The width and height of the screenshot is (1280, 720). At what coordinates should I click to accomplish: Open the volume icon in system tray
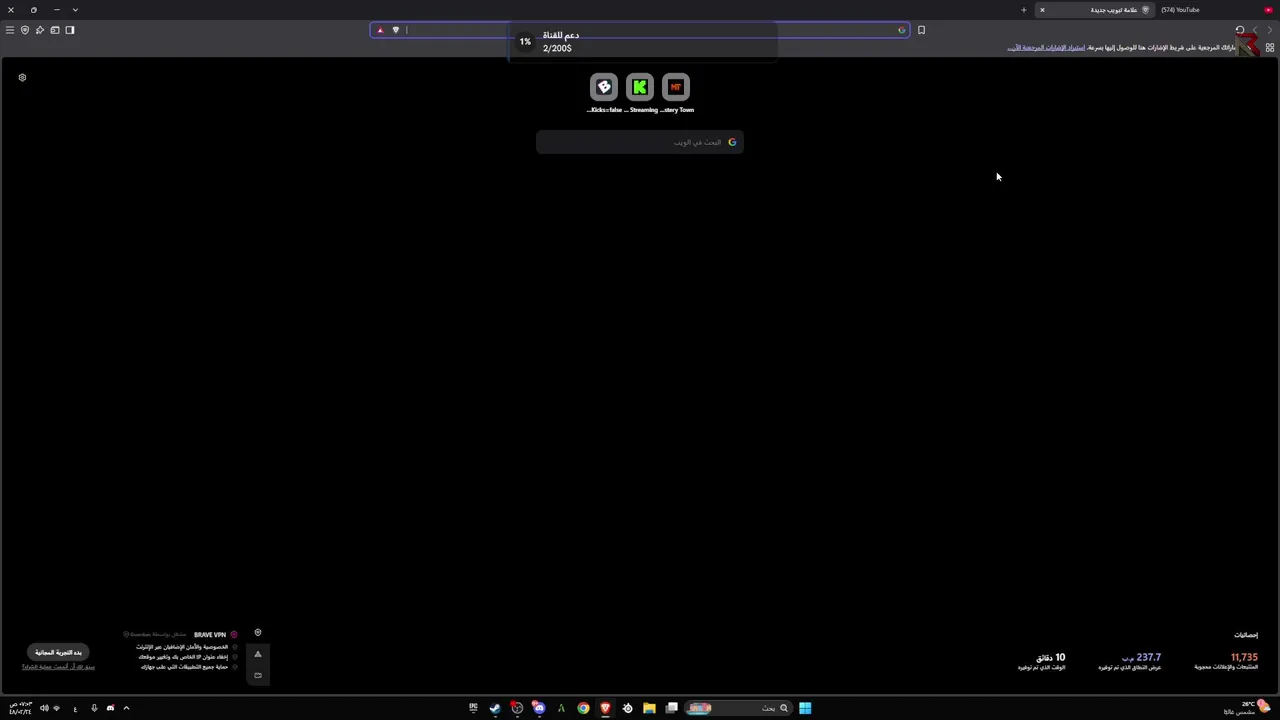click(44, 708)
